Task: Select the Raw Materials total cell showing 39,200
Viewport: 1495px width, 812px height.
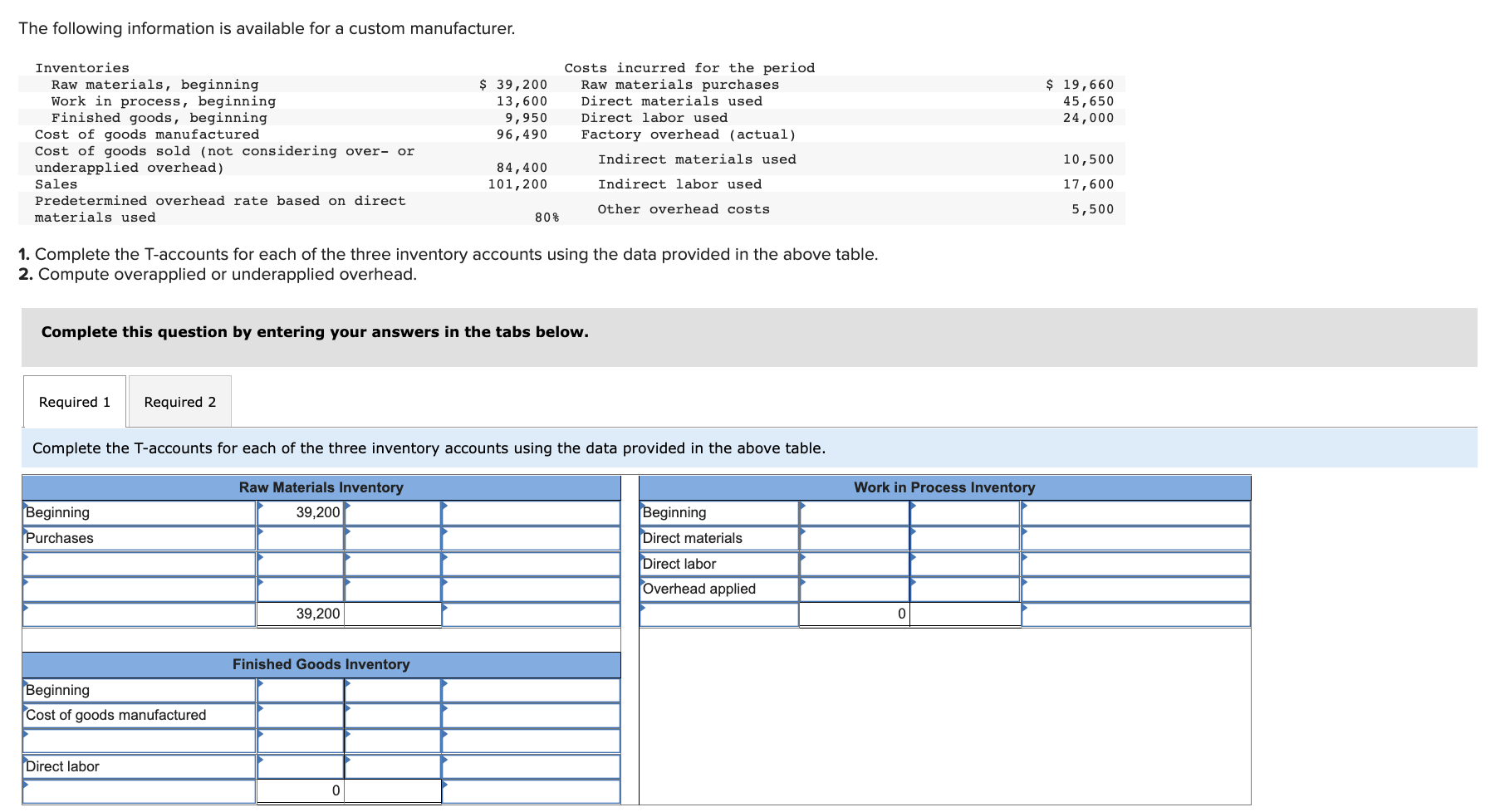Action: [301, 614]
